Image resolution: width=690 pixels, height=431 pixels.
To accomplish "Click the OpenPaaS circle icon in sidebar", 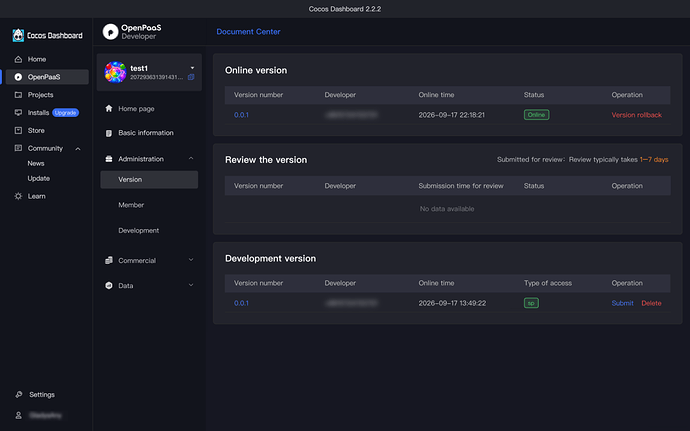I will 18,77.
